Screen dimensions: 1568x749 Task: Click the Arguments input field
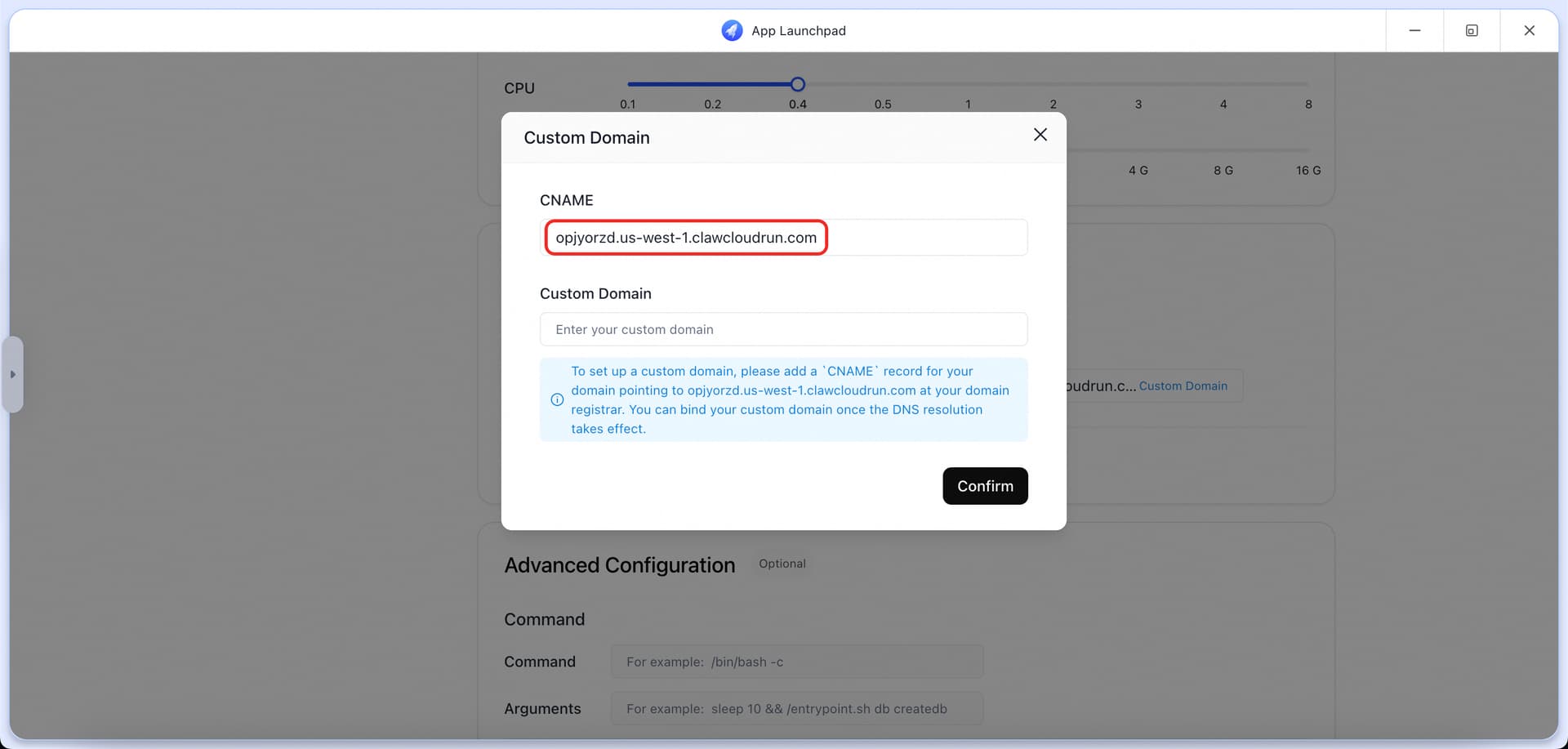(796, 709)
